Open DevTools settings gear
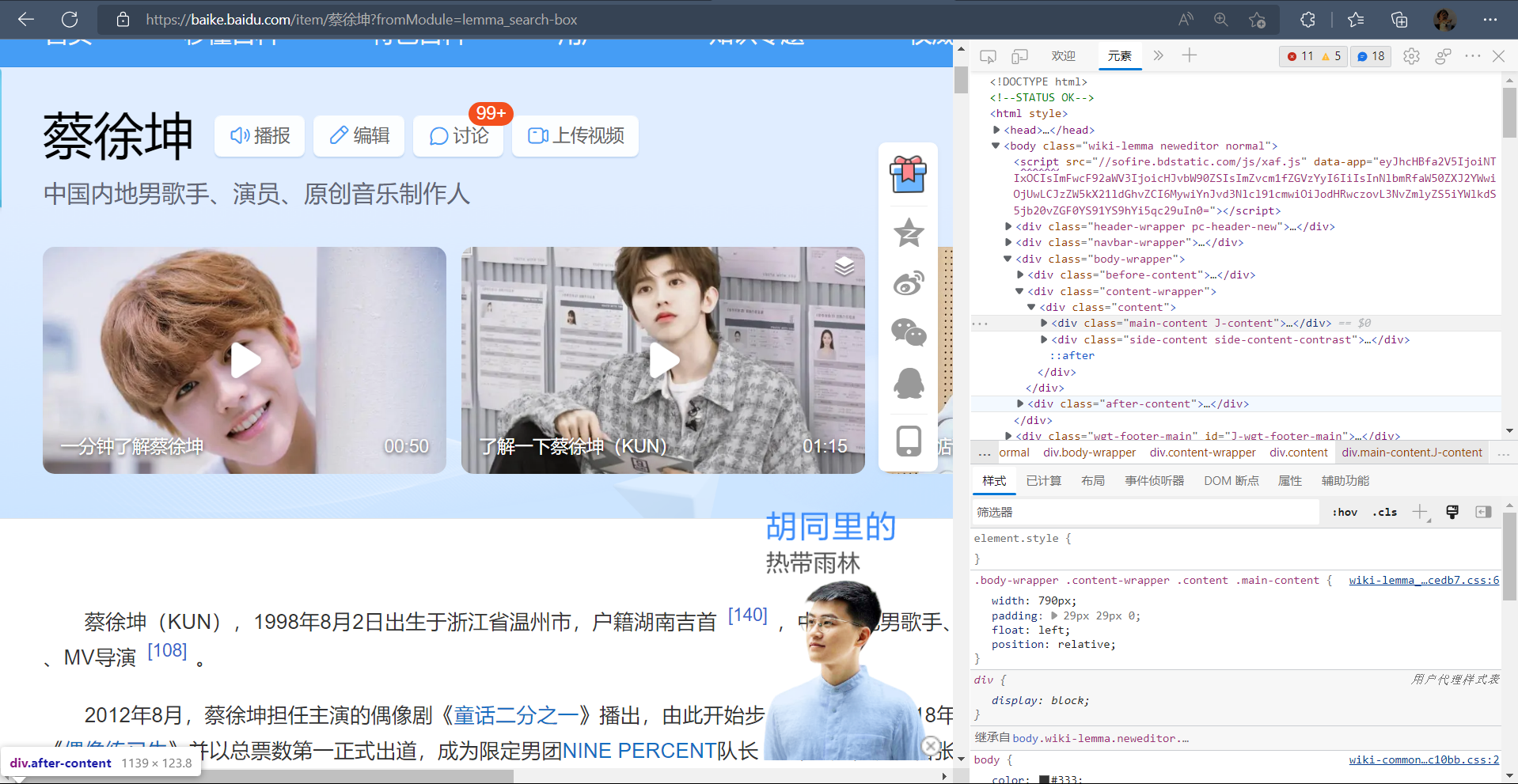Screen dimensions: 1518x784 pos(1411,56)
